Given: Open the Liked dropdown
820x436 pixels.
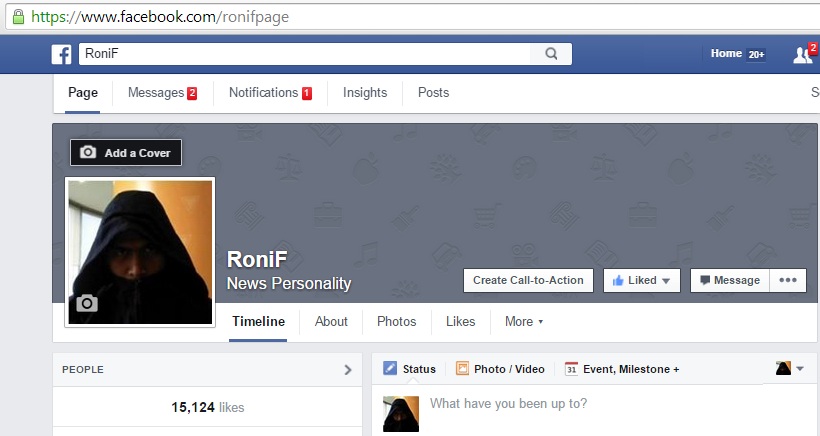Looking at the screenshot, I should (x=642, y=280).
